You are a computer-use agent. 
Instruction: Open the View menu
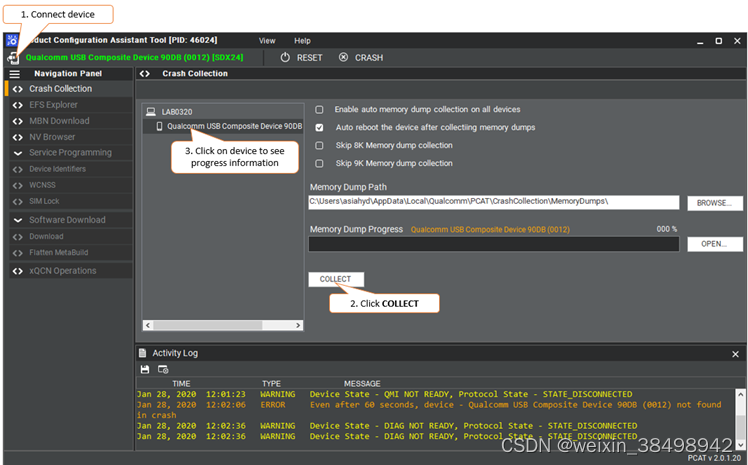(267, 41)
